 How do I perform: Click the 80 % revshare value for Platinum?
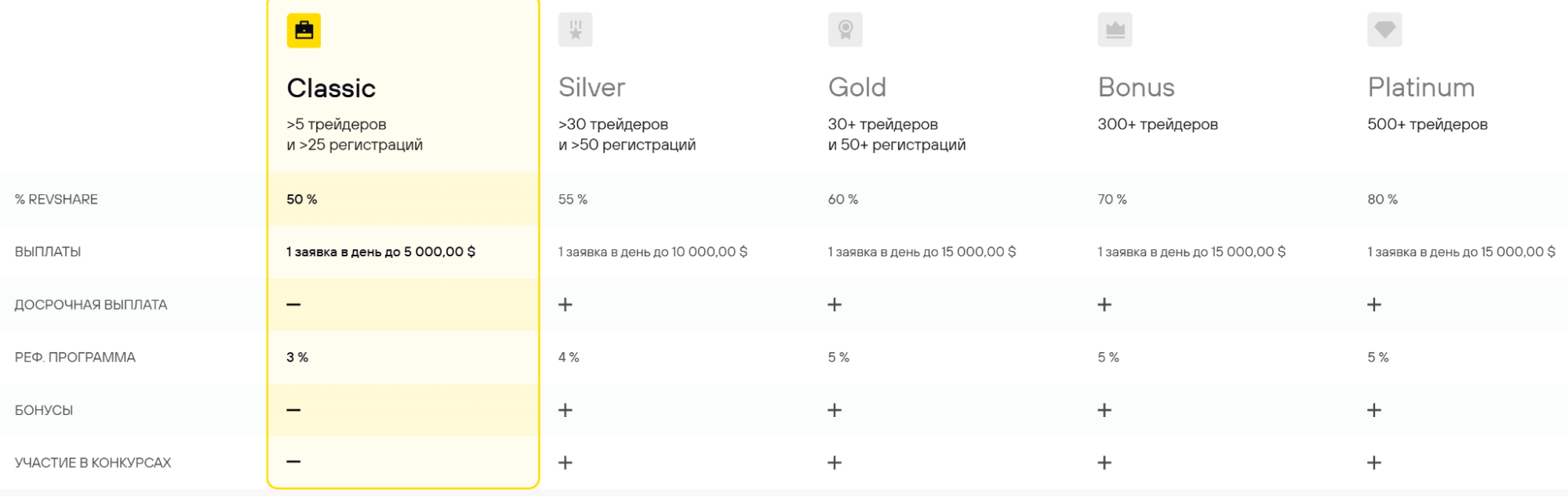[x=1382, y=199]
